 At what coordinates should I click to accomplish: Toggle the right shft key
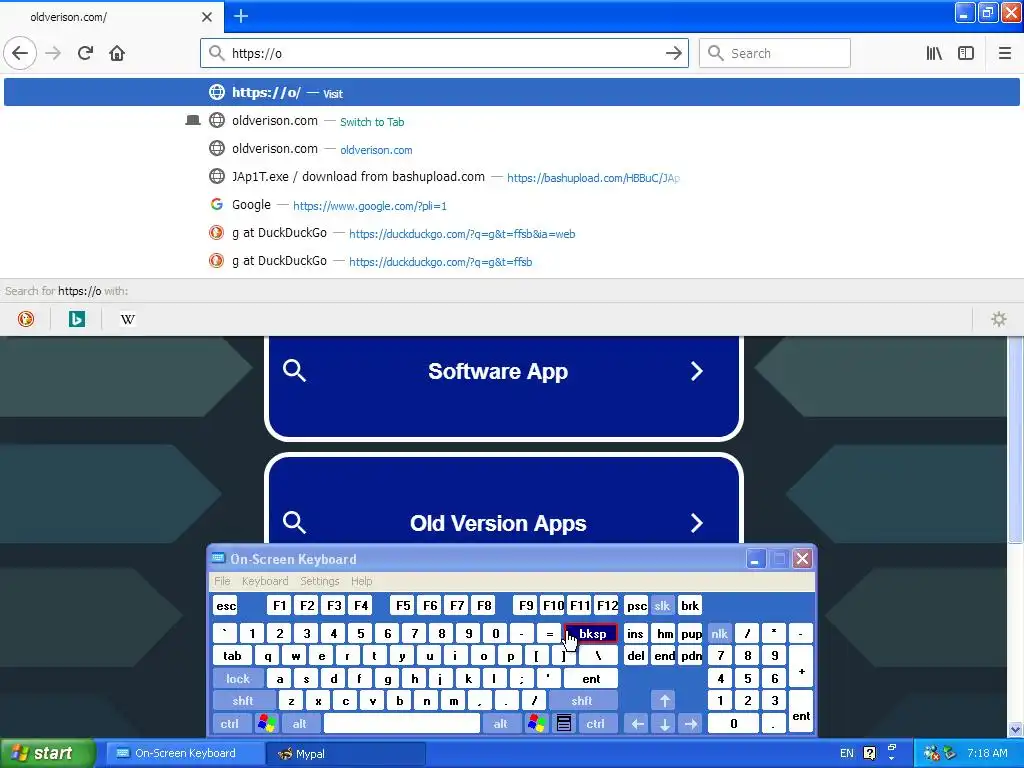581,701
